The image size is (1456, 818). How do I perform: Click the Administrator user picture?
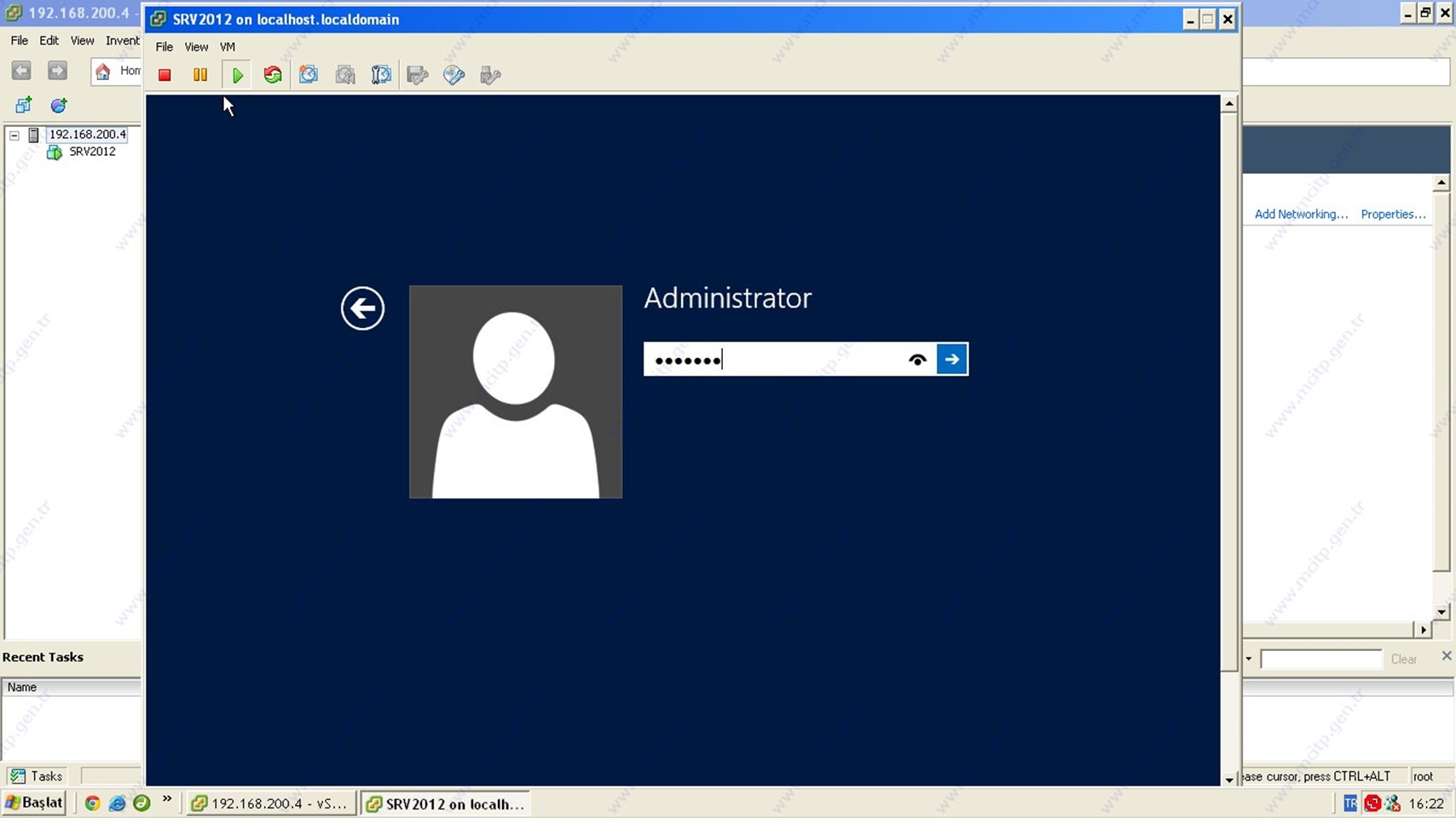click(x=516, y=392)
